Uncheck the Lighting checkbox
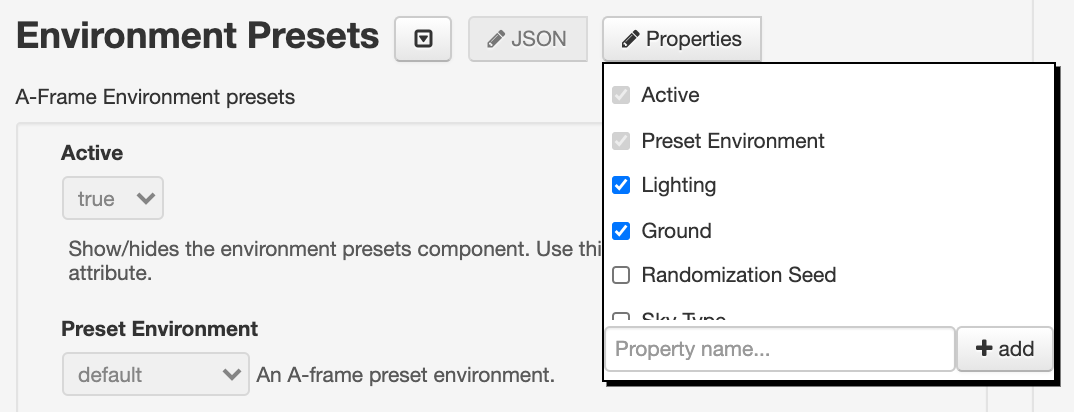The height and width of the screenshot is (412, 1074). point(621,185)
